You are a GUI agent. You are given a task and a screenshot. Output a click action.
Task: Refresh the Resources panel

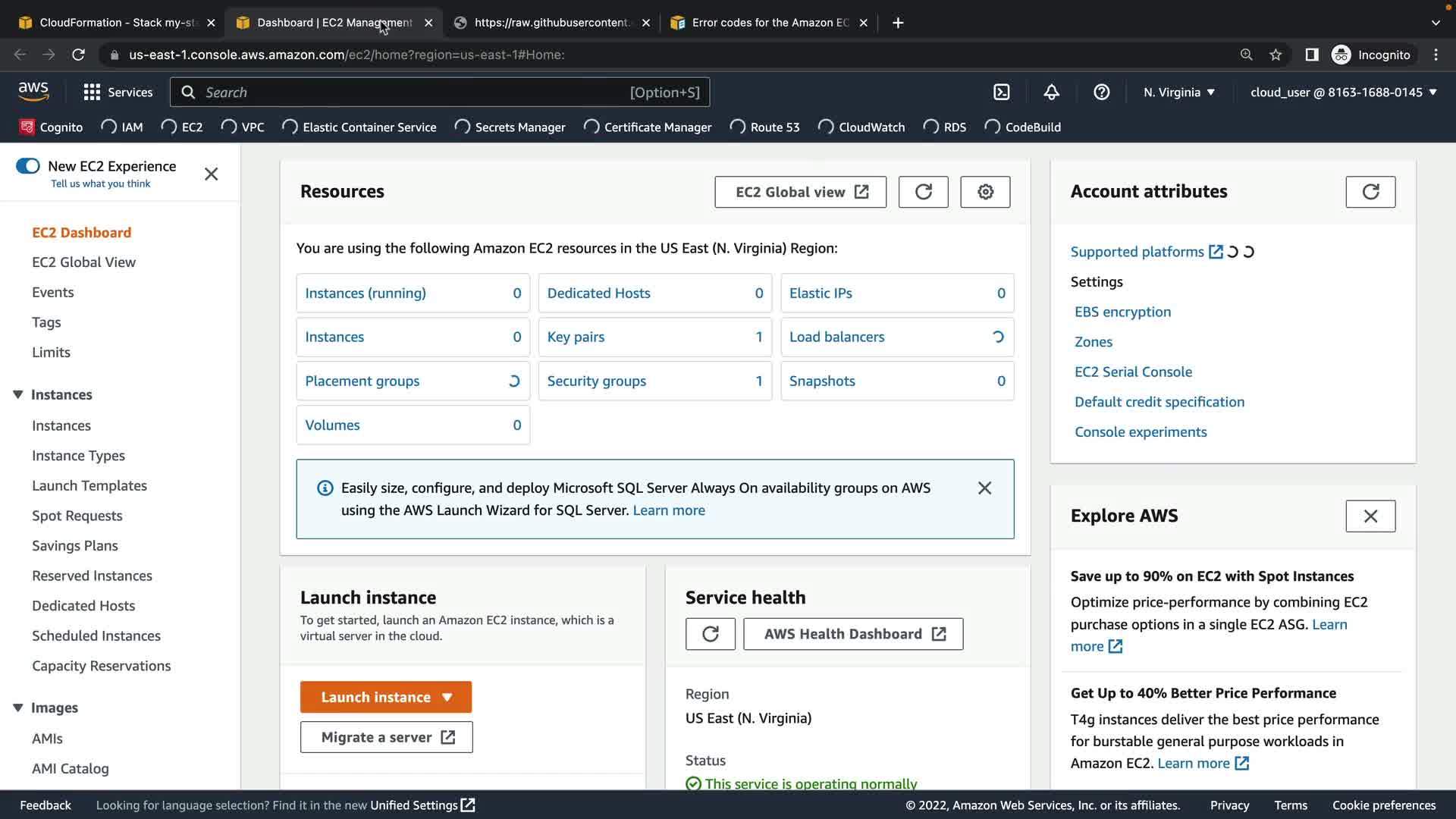(x=923, y=192)
